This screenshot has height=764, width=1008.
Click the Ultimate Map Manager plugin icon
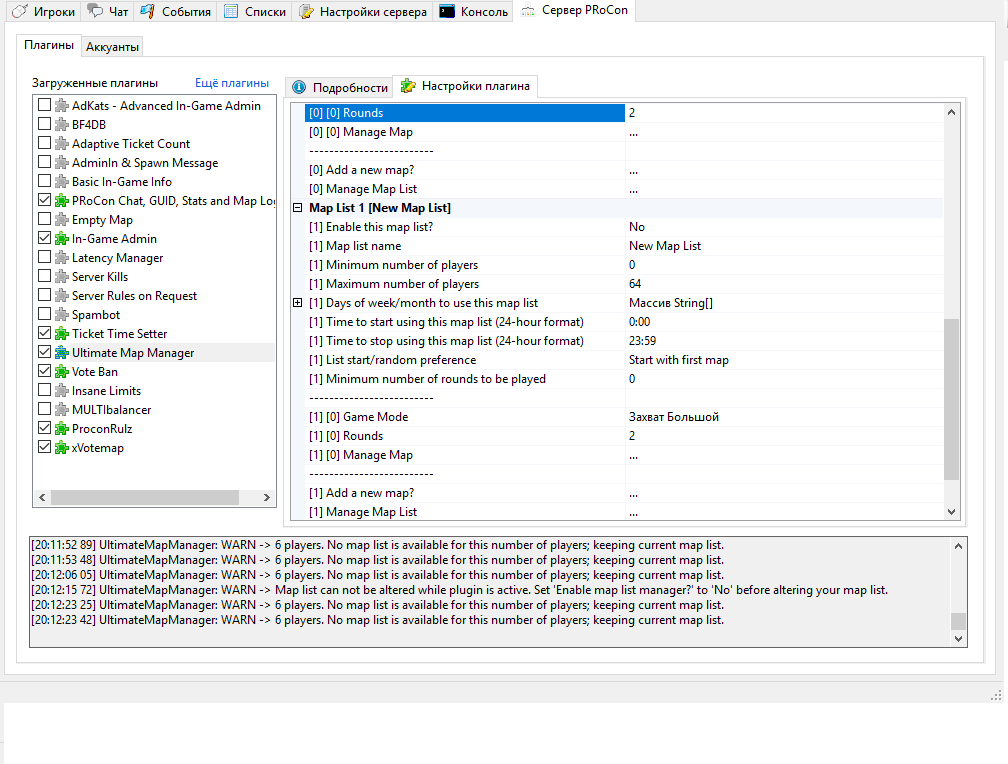pos(61,353)
